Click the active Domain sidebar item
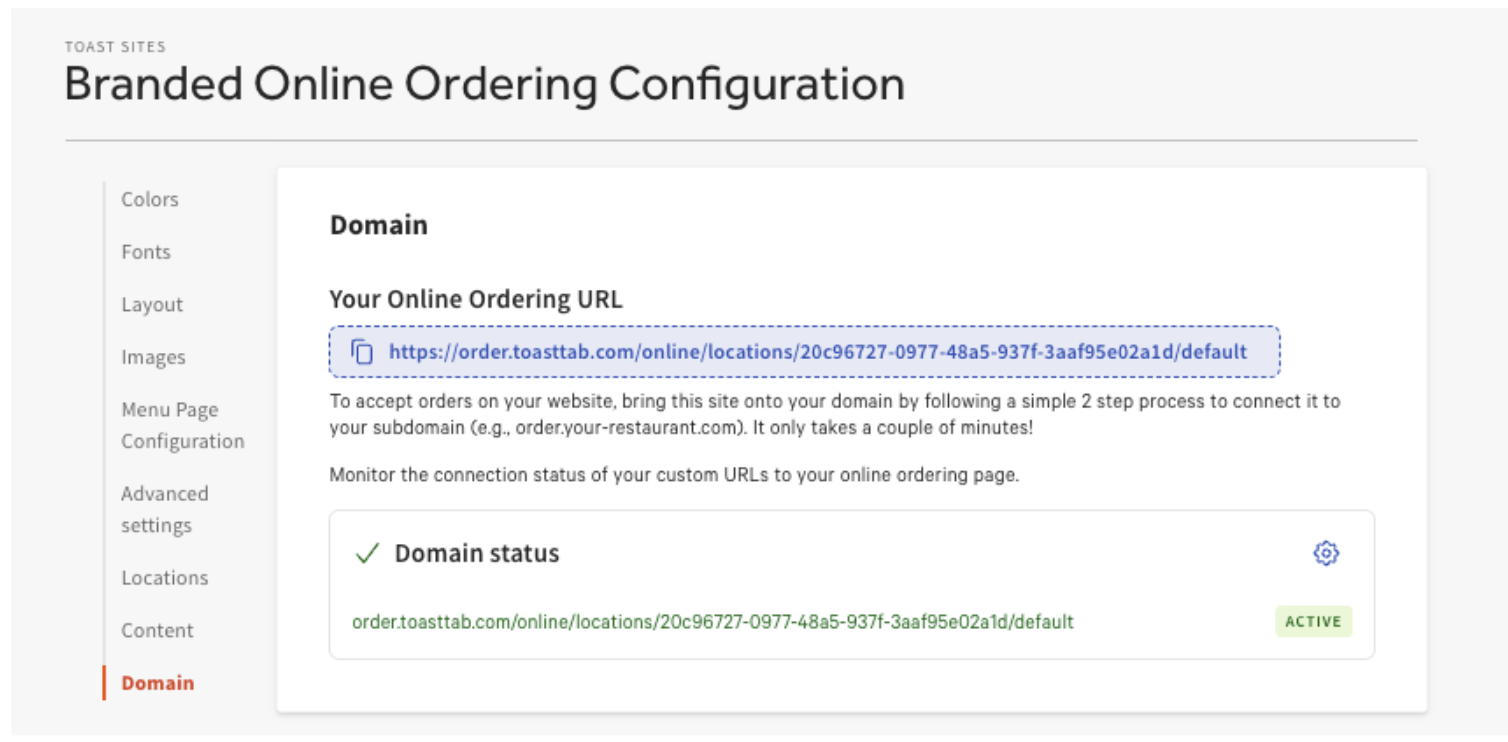 tap(158, 683)
